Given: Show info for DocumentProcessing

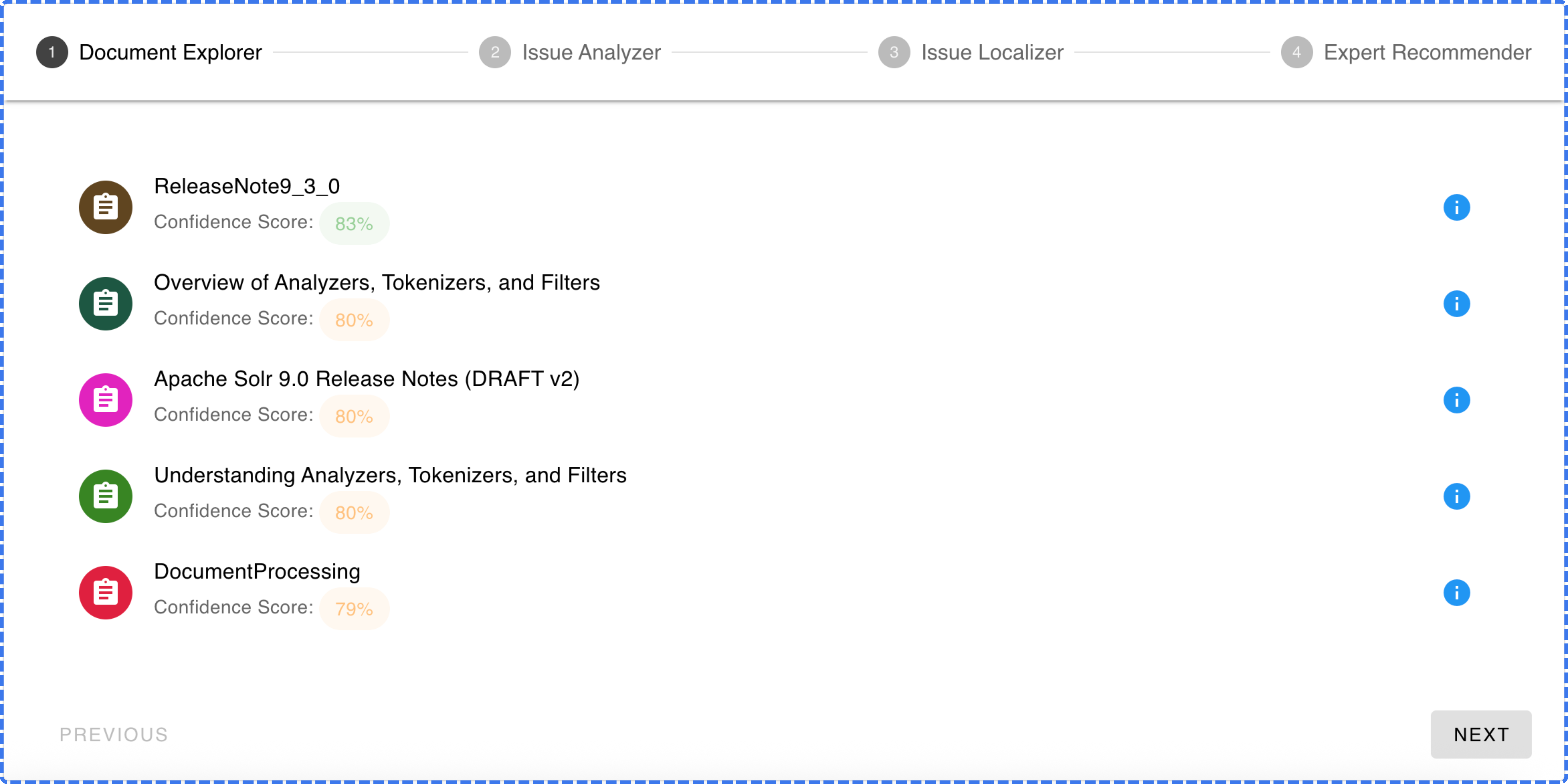Looking at the screenshot, I should pyautogui.click(x=1456, y=592).
